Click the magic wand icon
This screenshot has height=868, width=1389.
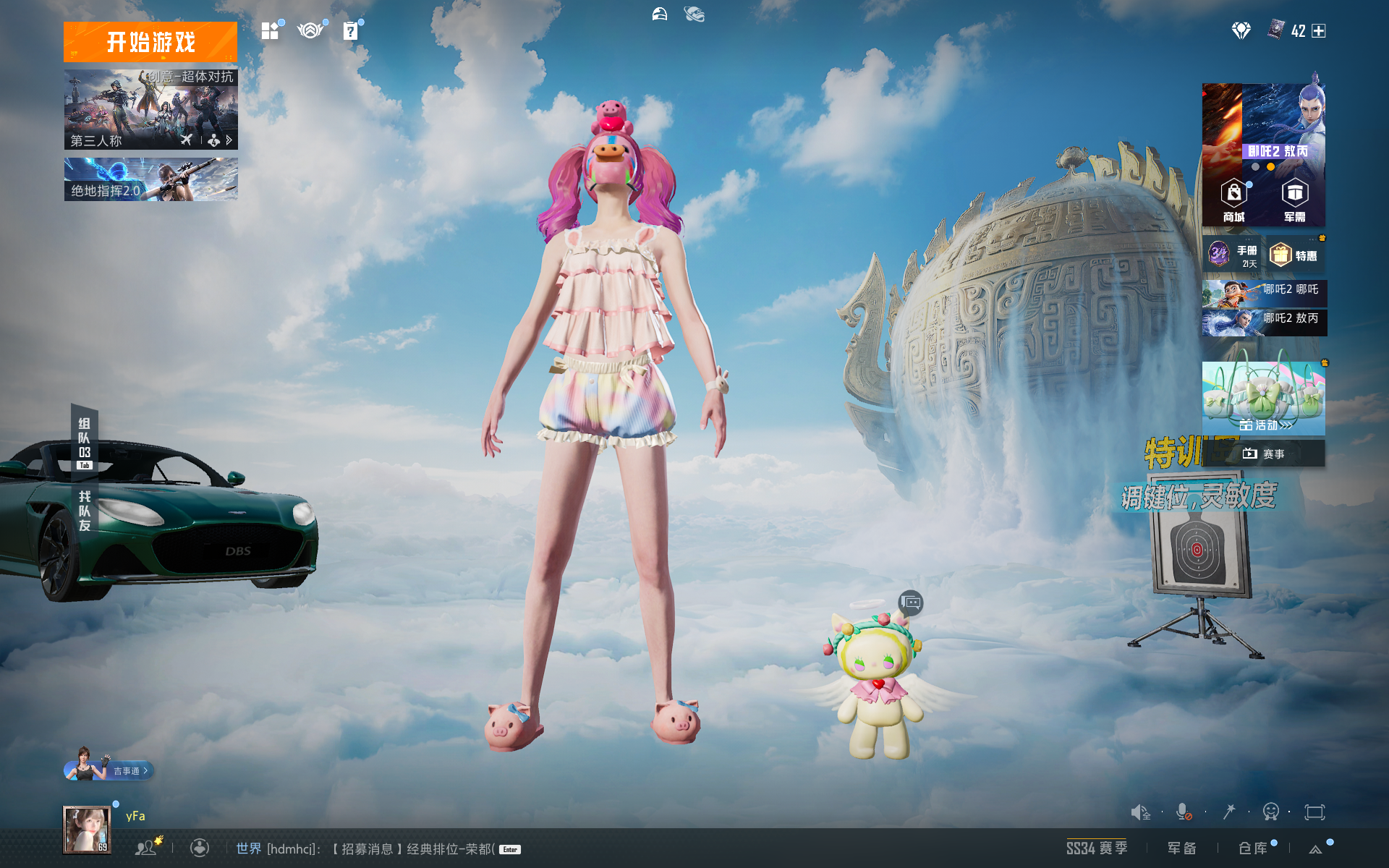coord(1228,812)
